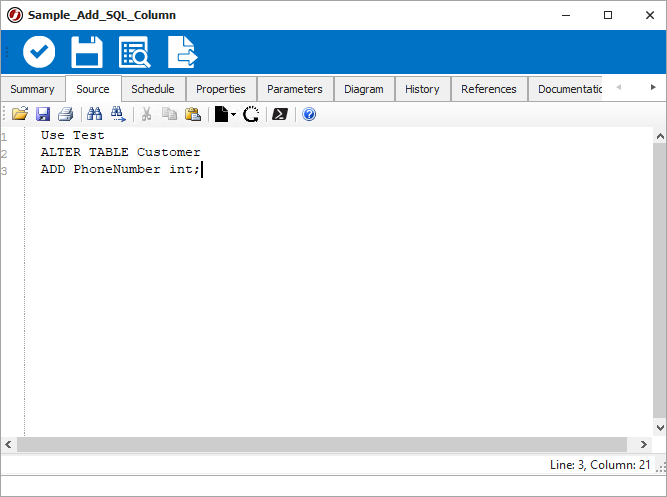Screen dimensions: 667x497
Task: Click the 'Use Test' code line
Action: [x=72, y=135]
